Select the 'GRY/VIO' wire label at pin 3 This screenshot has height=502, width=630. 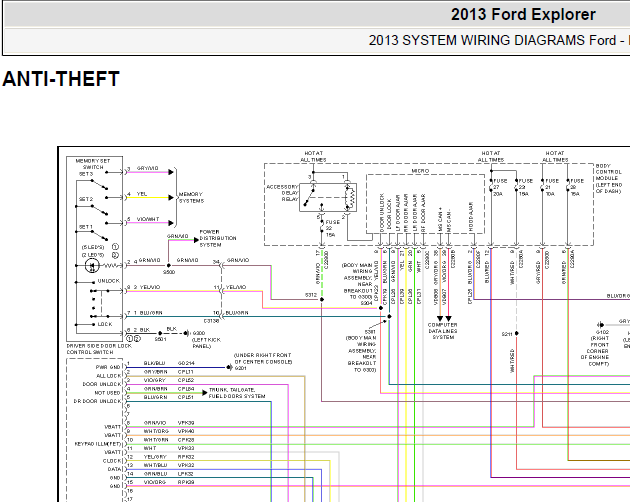click(147, 168)
